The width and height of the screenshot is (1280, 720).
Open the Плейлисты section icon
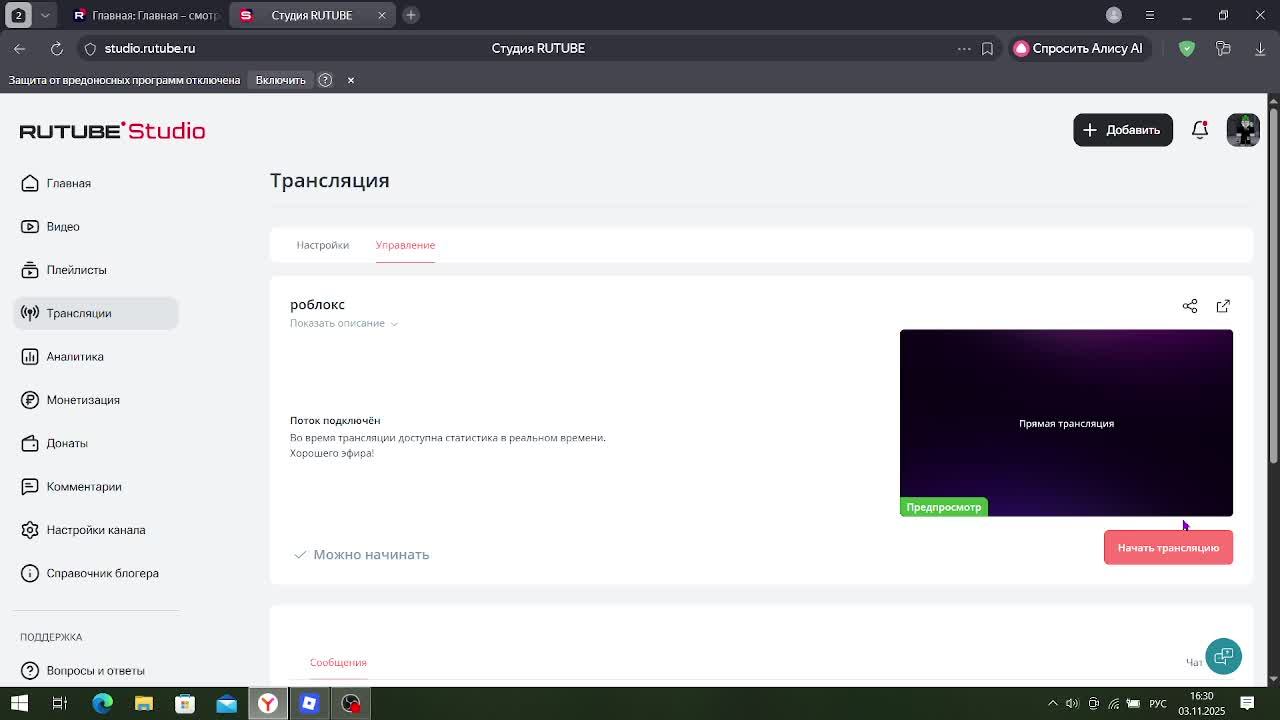[x=30, y=270]
